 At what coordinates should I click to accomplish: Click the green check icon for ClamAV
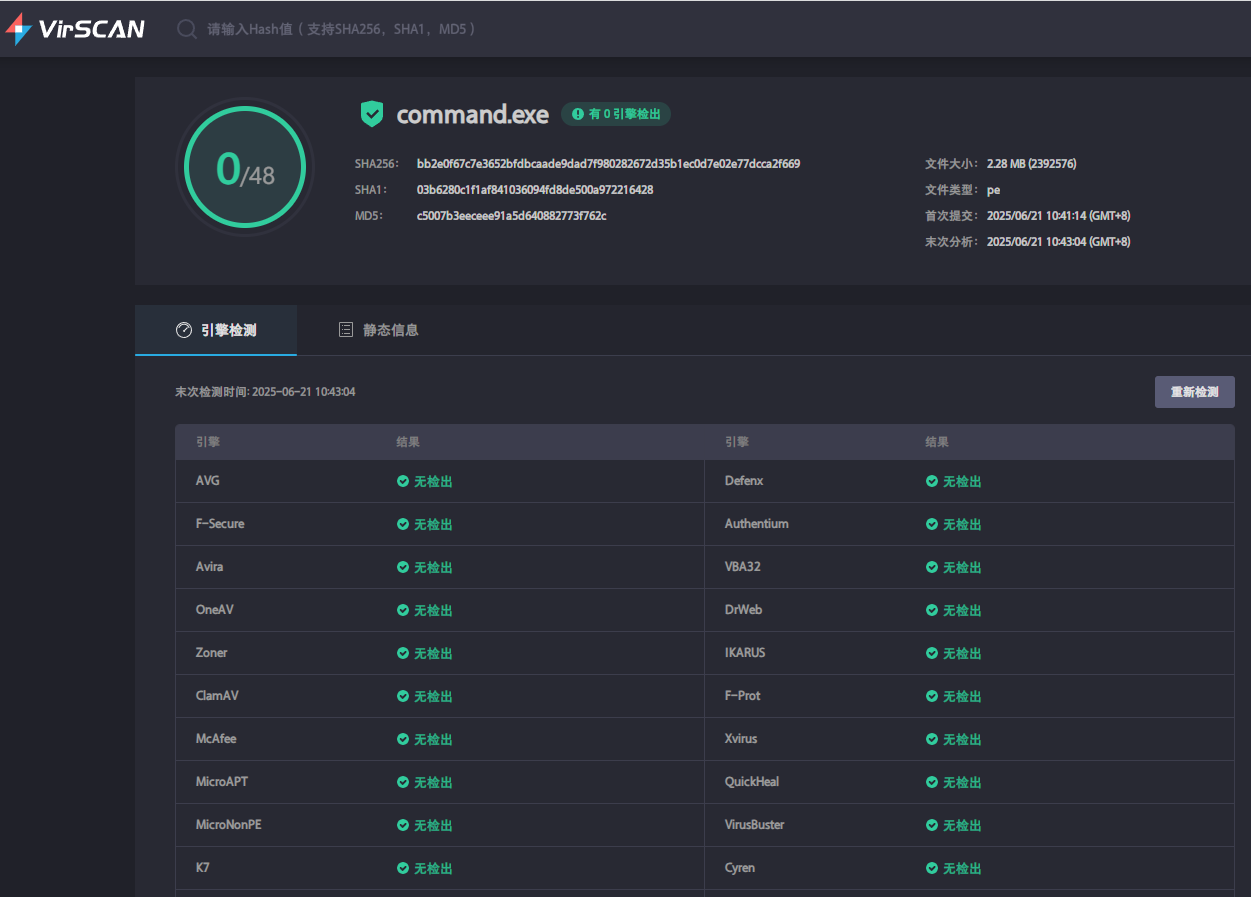pos(403,696)
